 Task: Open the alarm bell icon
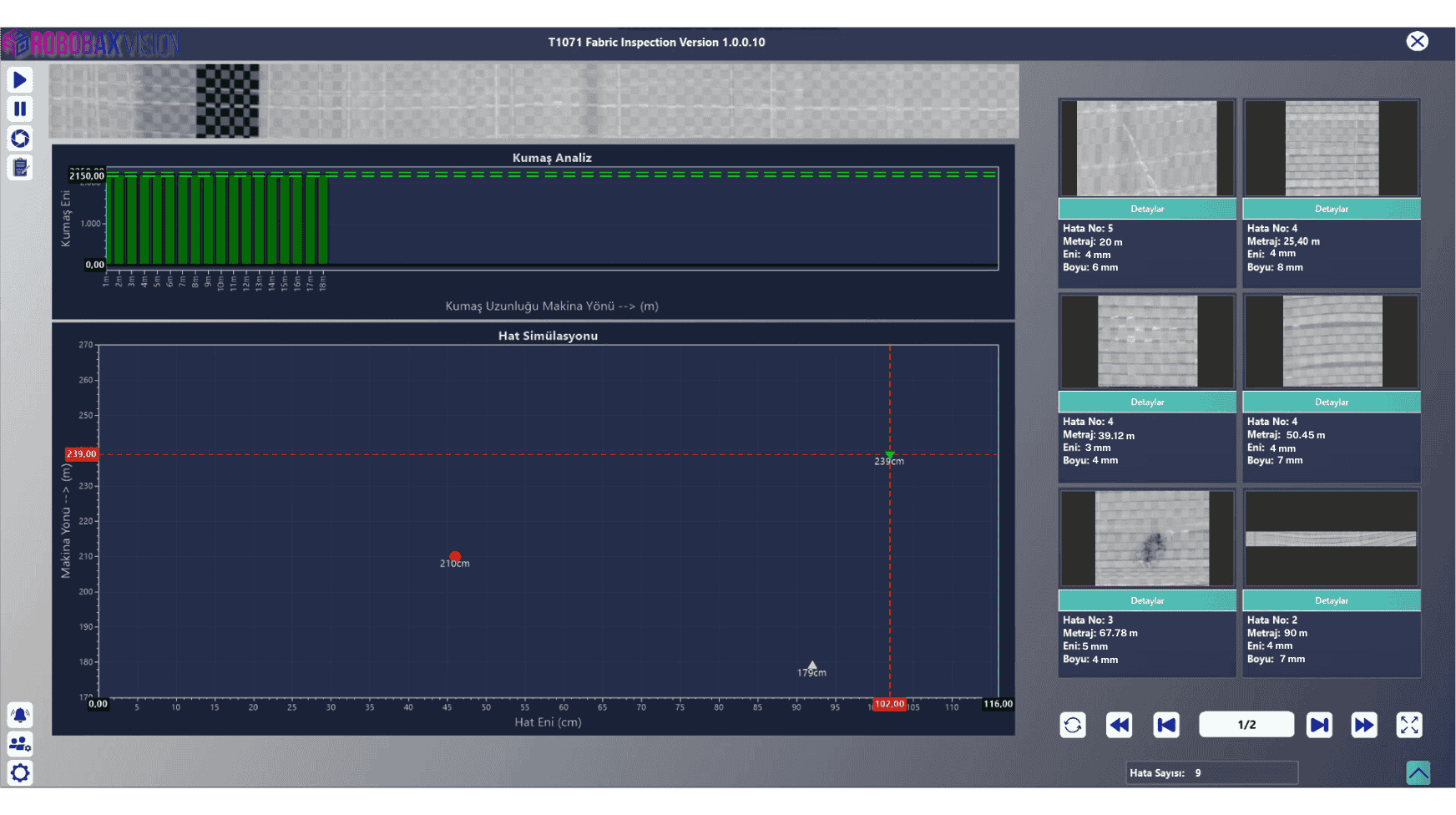pyautogui.click(x=20, y=715)
